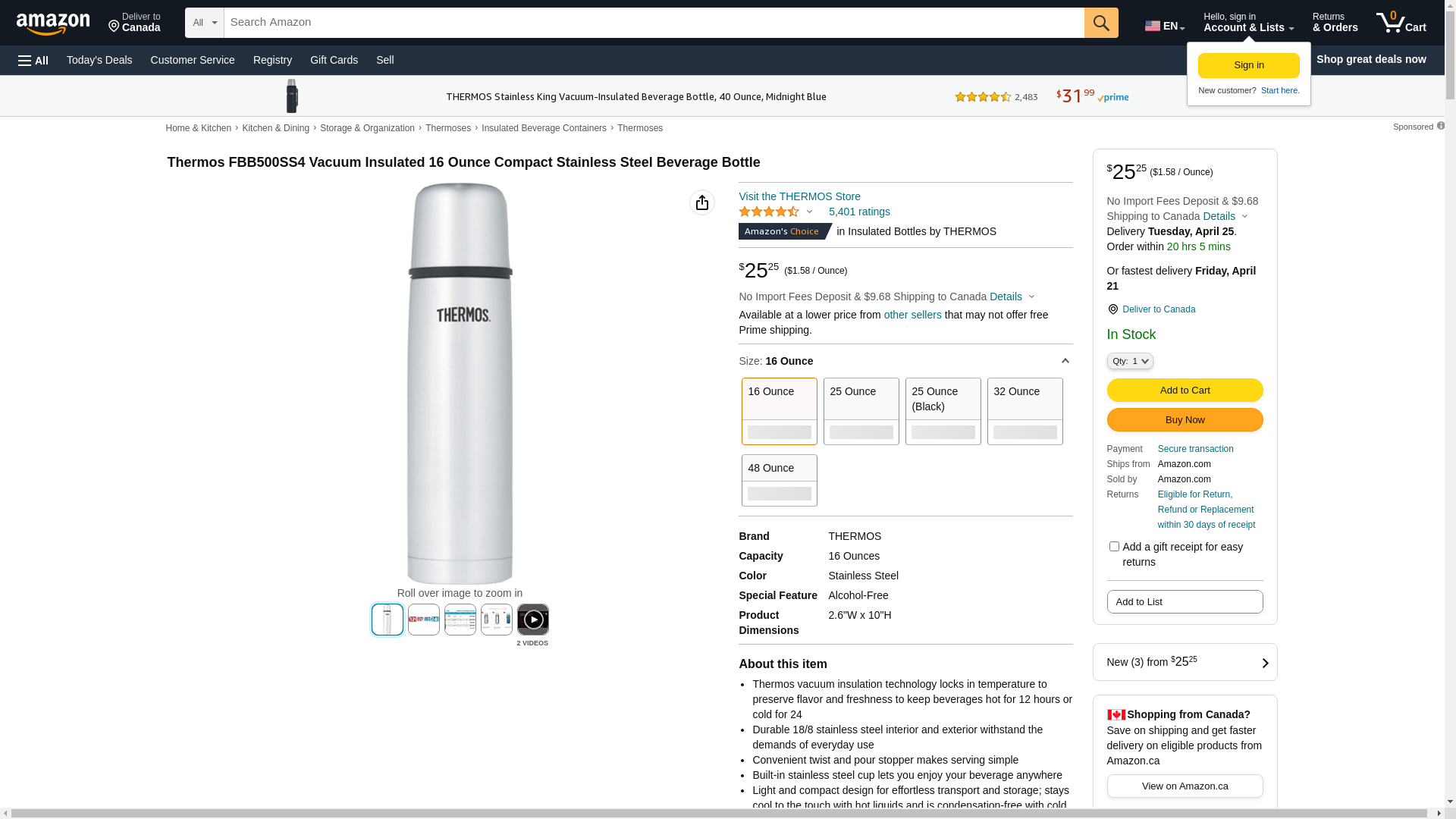Viewport: 1456px width, 819px height.
Task: Click the share icon beside product image
Action: tap(701, 202)
